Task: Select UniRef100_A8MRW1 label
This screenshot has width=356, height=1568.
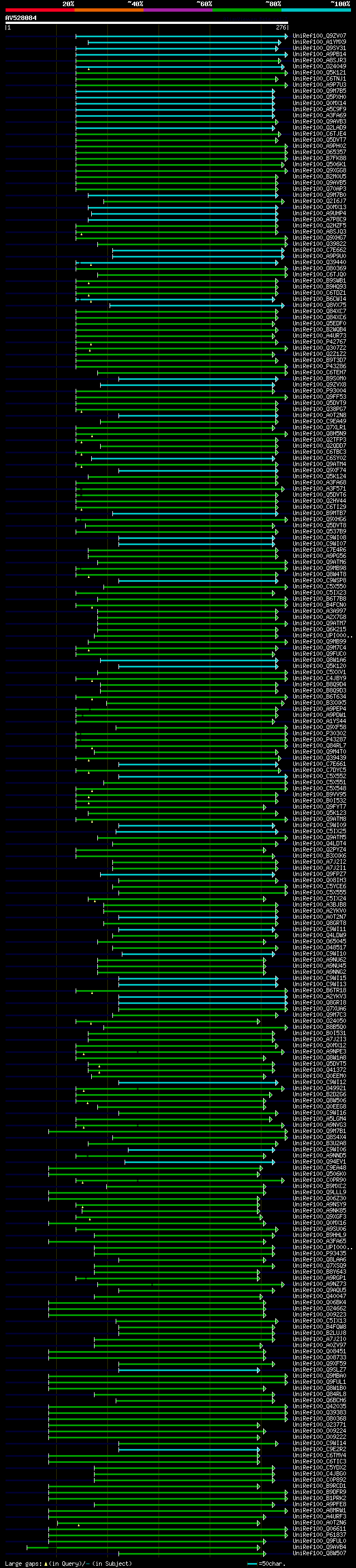Action: coord(319,1510)
